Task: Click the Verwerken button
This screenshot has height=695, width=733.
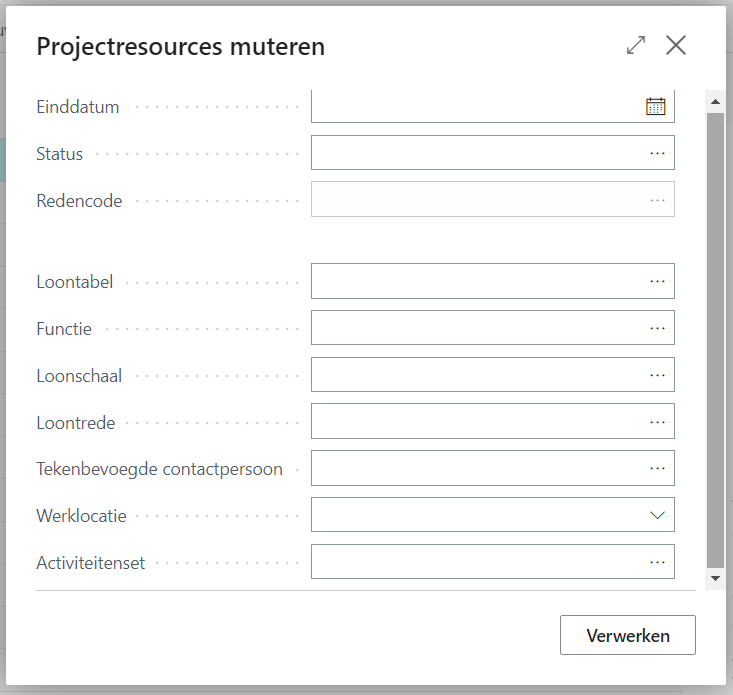Action: 627,635
